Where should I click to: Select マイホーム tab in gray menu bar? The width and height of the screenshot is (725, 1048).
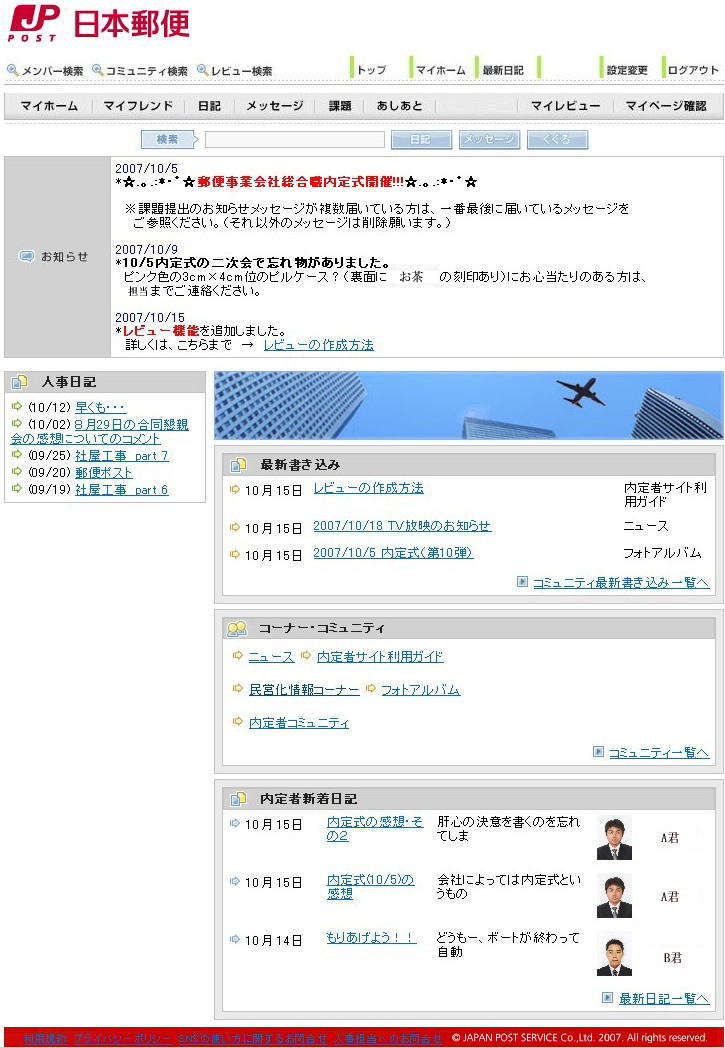[x=49, y=106]
